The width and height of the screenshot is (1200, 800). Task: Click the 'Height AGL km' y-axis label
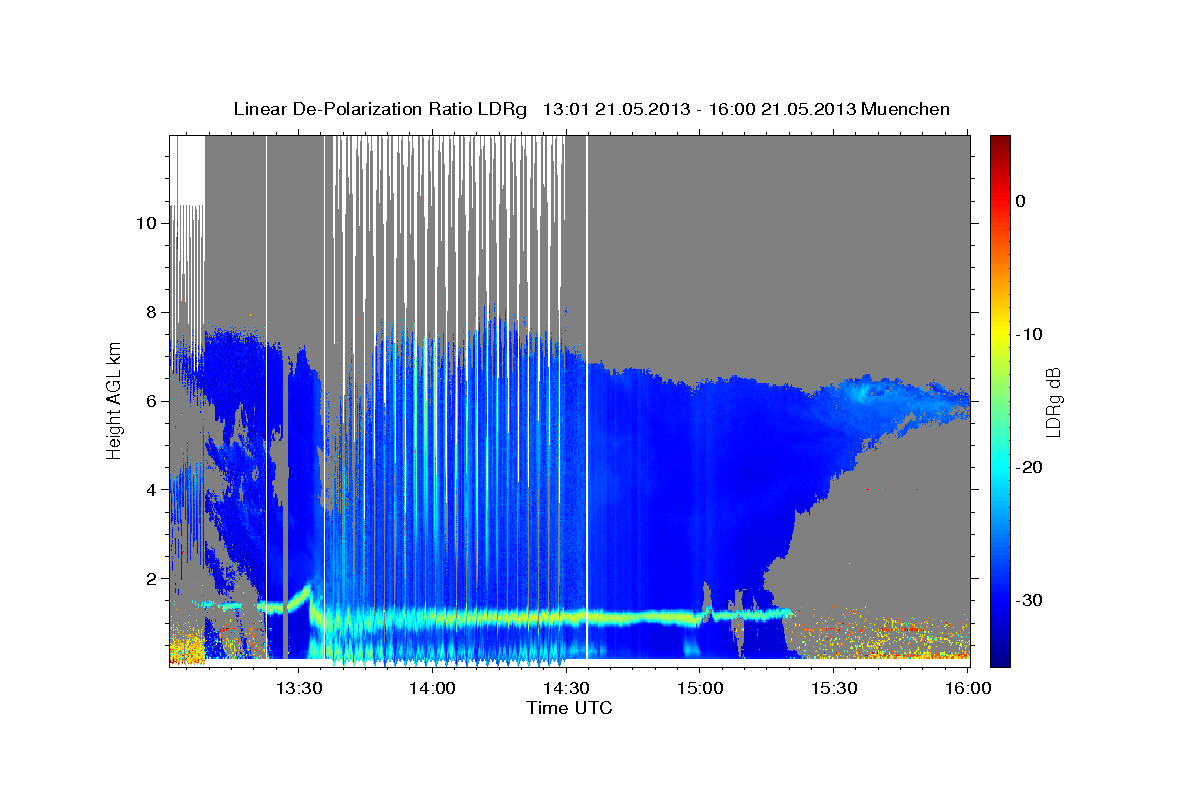tap(115, 400)
